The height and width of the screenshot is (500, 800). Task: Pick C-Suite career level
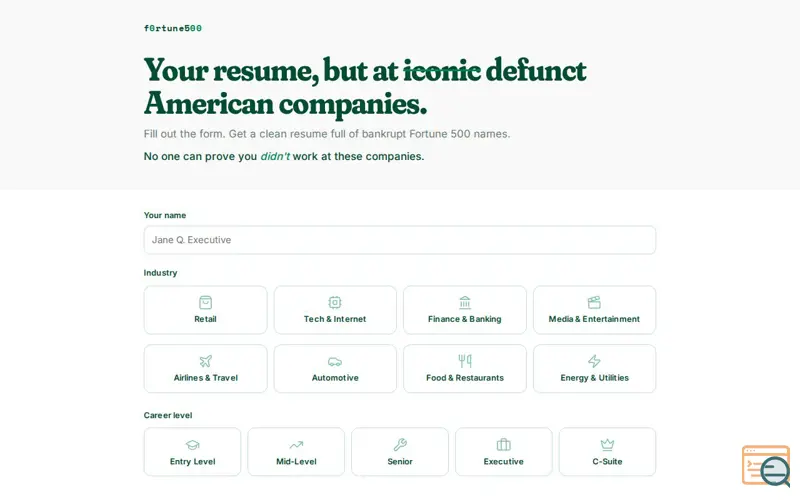click(607, 452)
